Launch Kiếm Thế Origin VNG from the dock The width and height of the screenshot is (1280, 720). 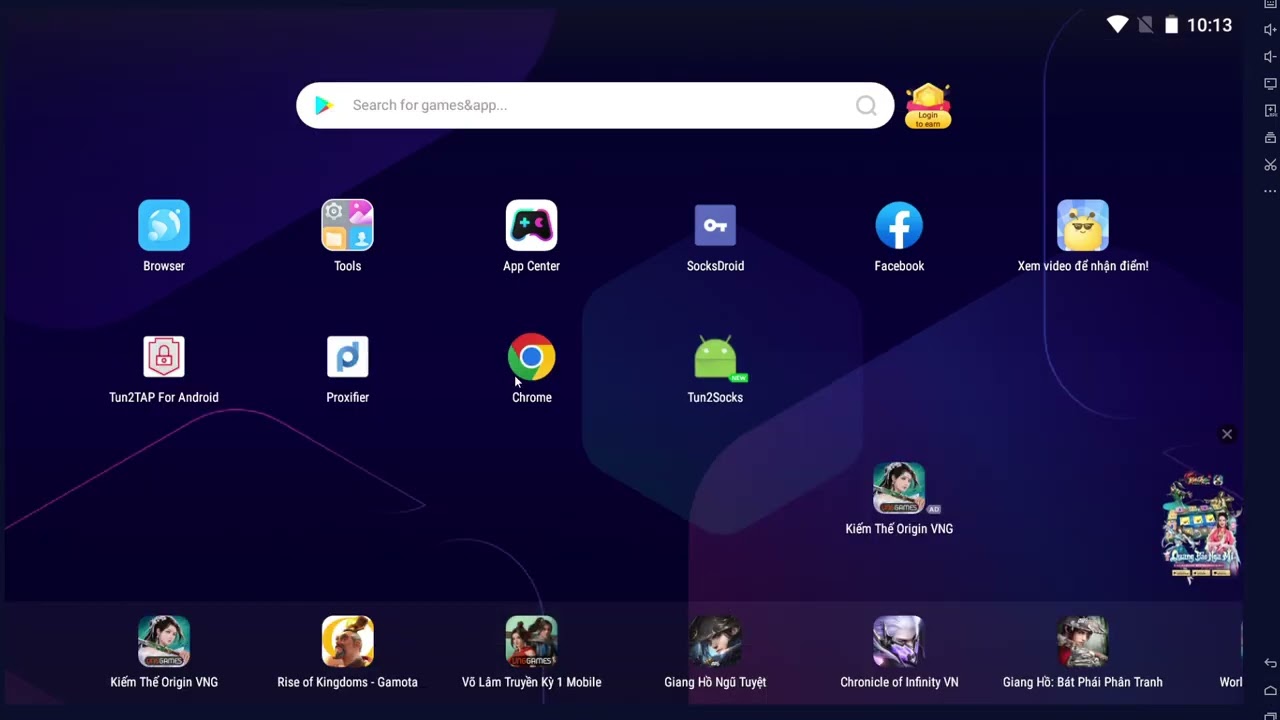coord(164,641)
